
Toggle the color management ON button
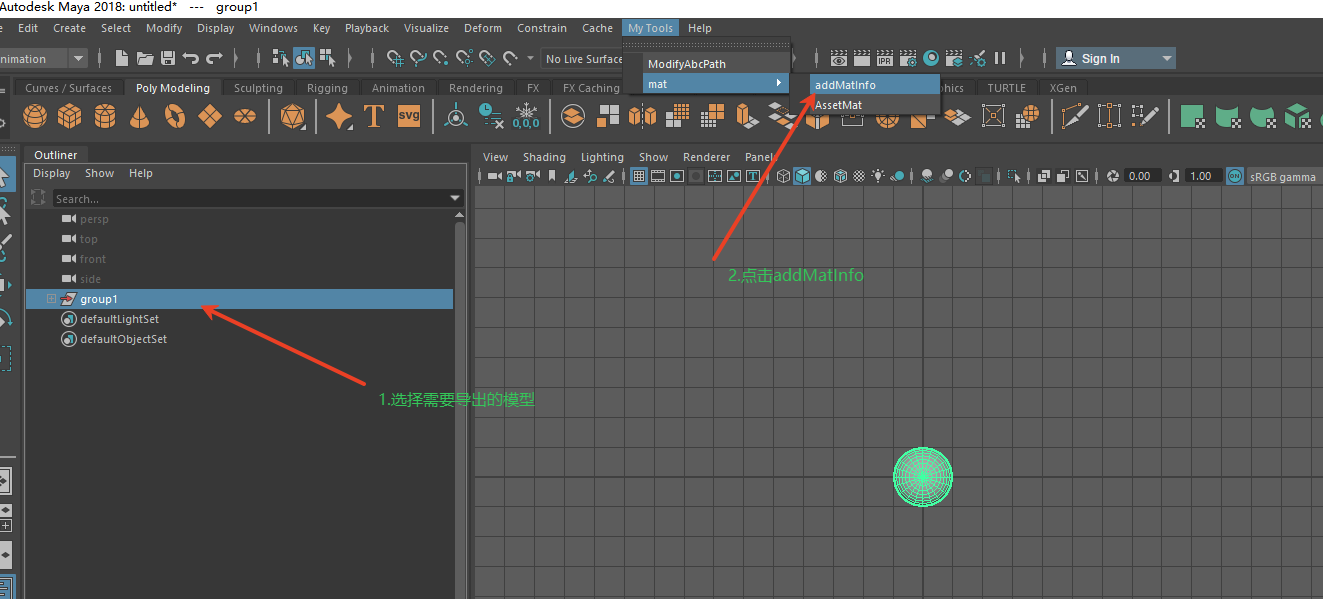(x=1234, y=176)
